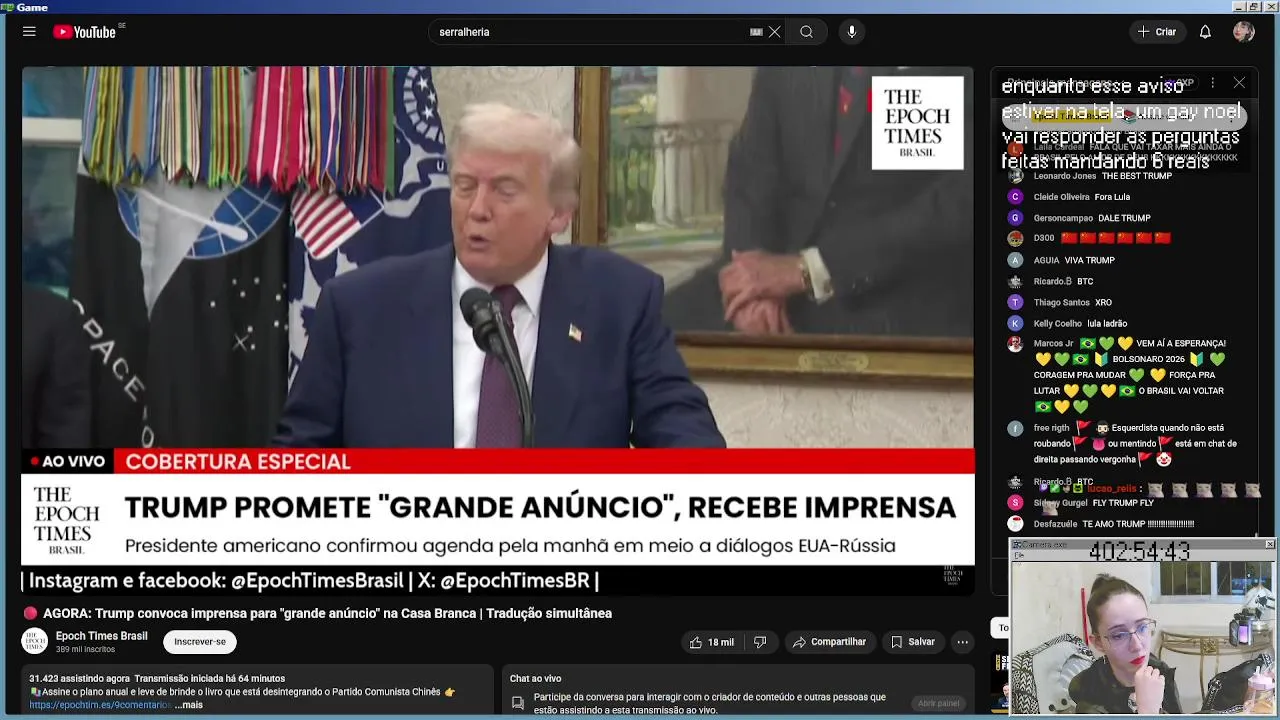Expand the description with ...mais
The height and width of the screenshot is (720, 1280).
(189, 705)
